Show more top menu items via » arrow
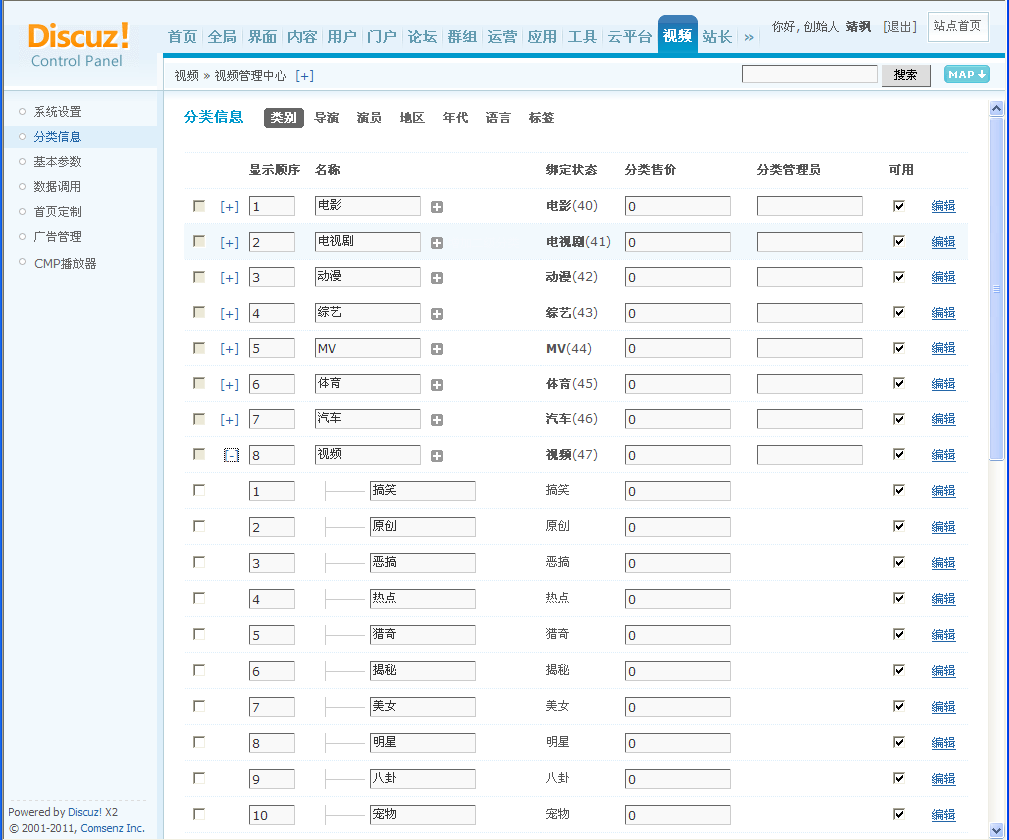Image resolution: width=1009 pixels, height=840 pixels. pos(749,37)
